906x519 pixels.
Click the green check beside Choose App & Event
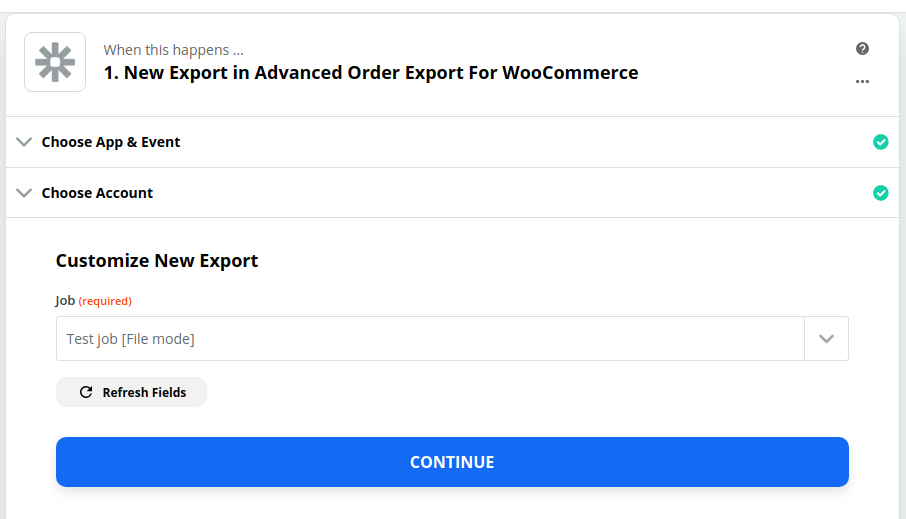pos(881,142)
